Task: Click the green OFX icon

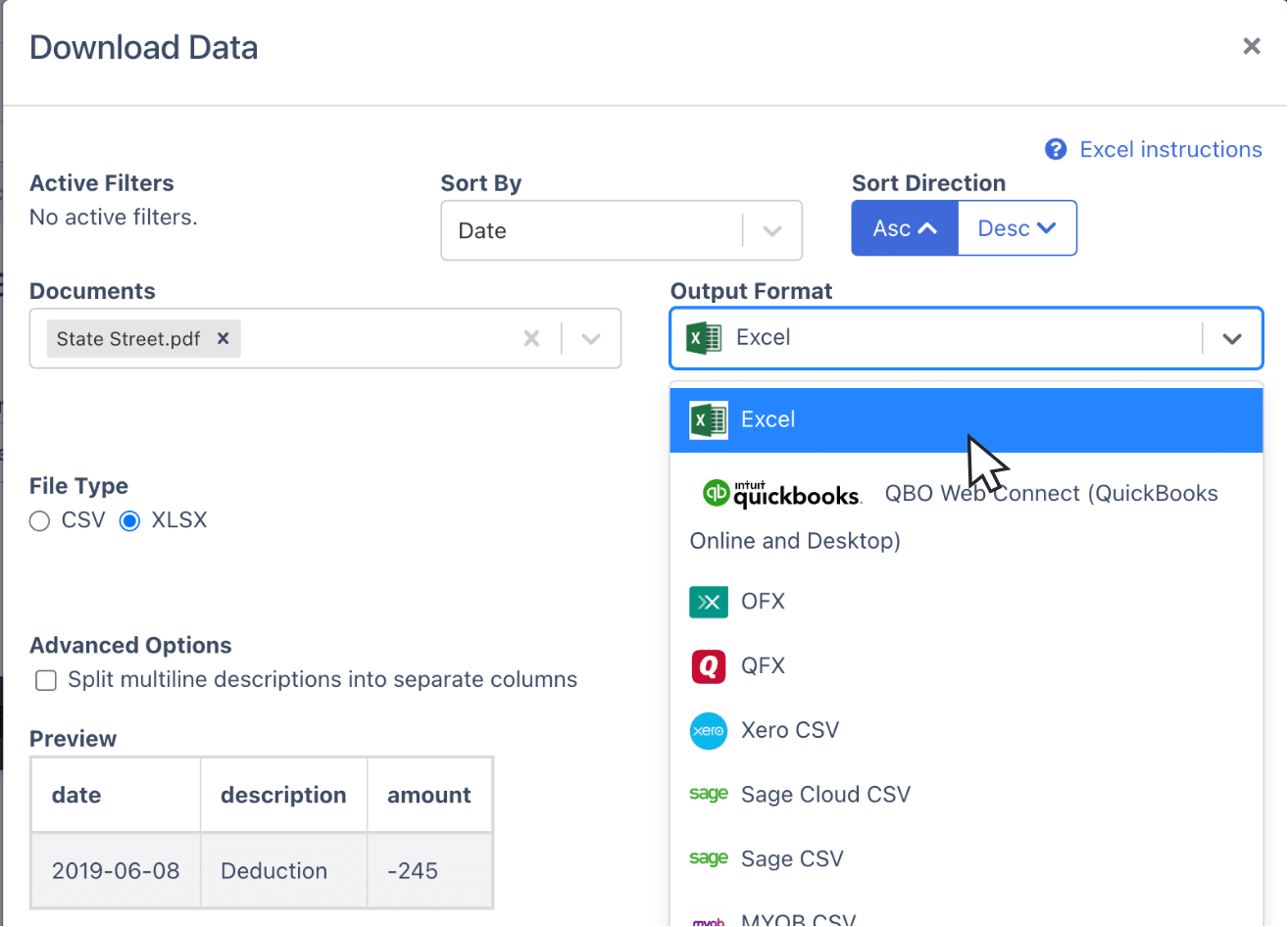Action: pyautogui.click(x=709, y=602)
